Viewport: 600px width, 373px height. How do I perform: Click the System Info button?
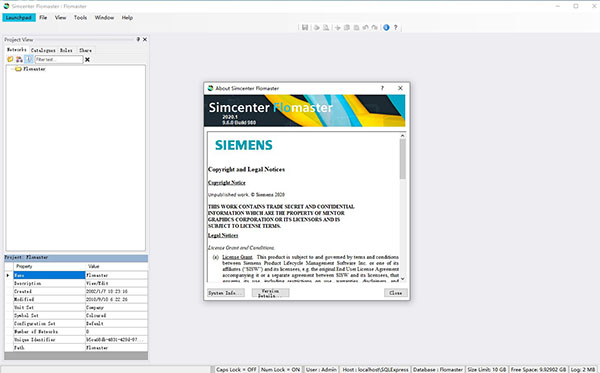point(226,293)
